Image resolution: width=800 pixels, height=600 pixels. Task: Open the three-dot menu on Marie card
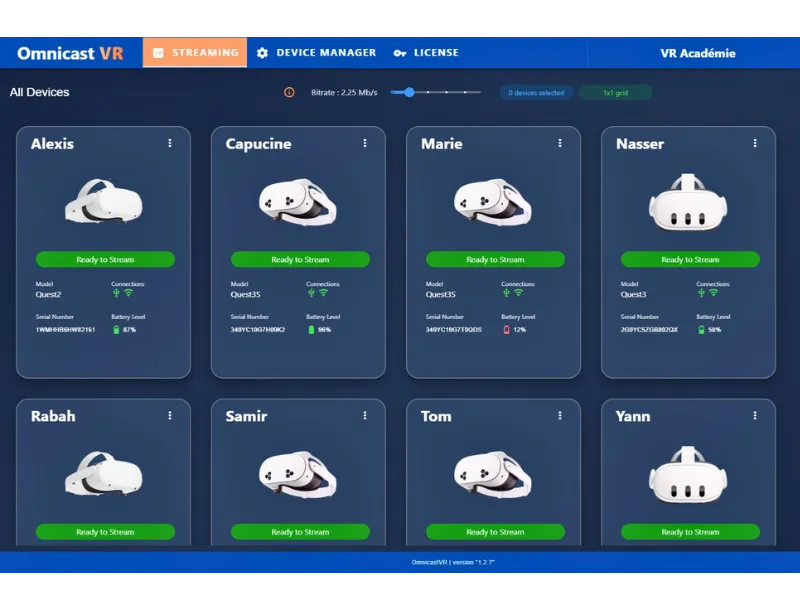click(560, 143)
